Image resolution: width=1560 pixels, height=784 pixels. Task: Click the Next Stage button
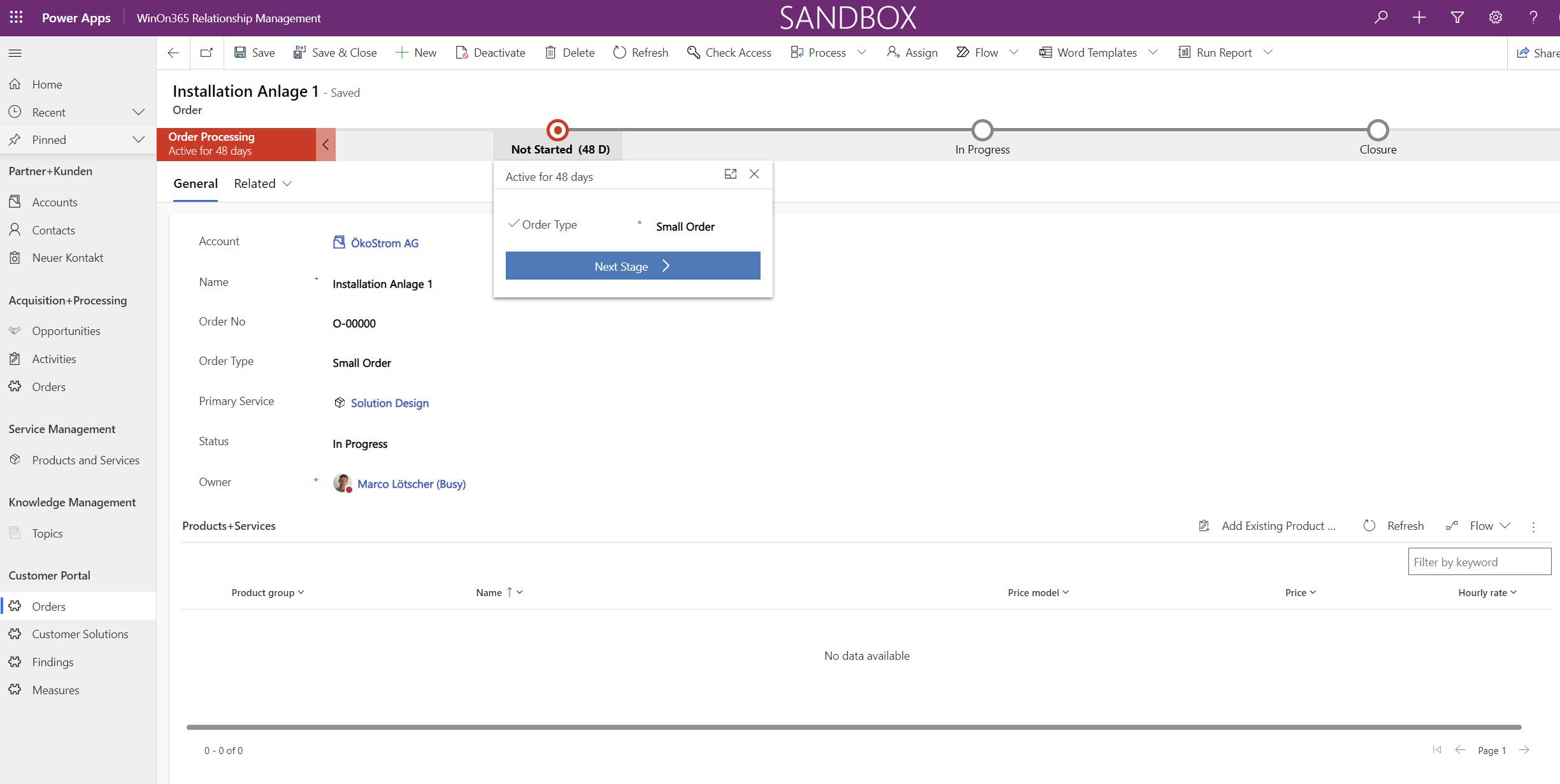(x=633, y=266)
